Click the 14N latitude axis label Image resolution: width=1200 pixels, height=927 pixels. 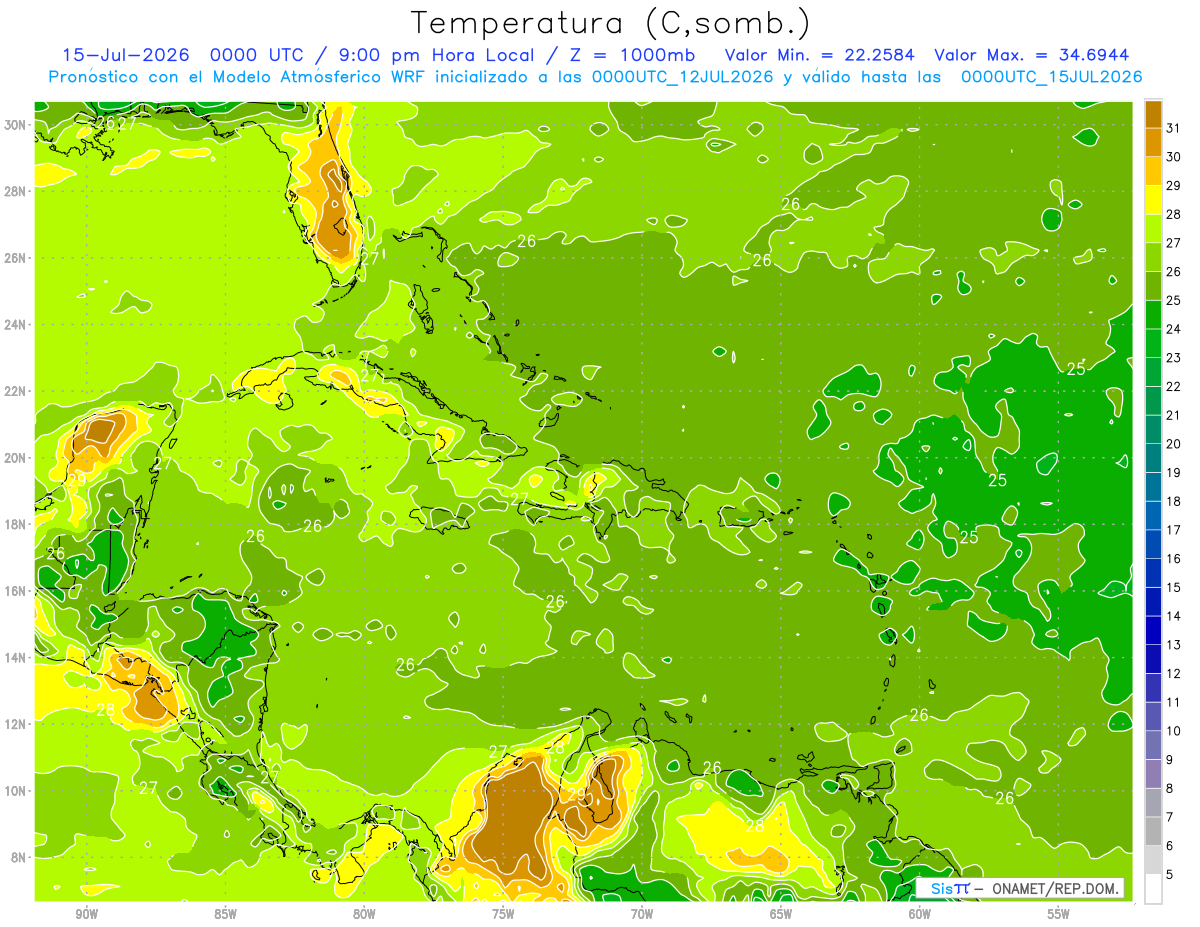coord(16,657)
